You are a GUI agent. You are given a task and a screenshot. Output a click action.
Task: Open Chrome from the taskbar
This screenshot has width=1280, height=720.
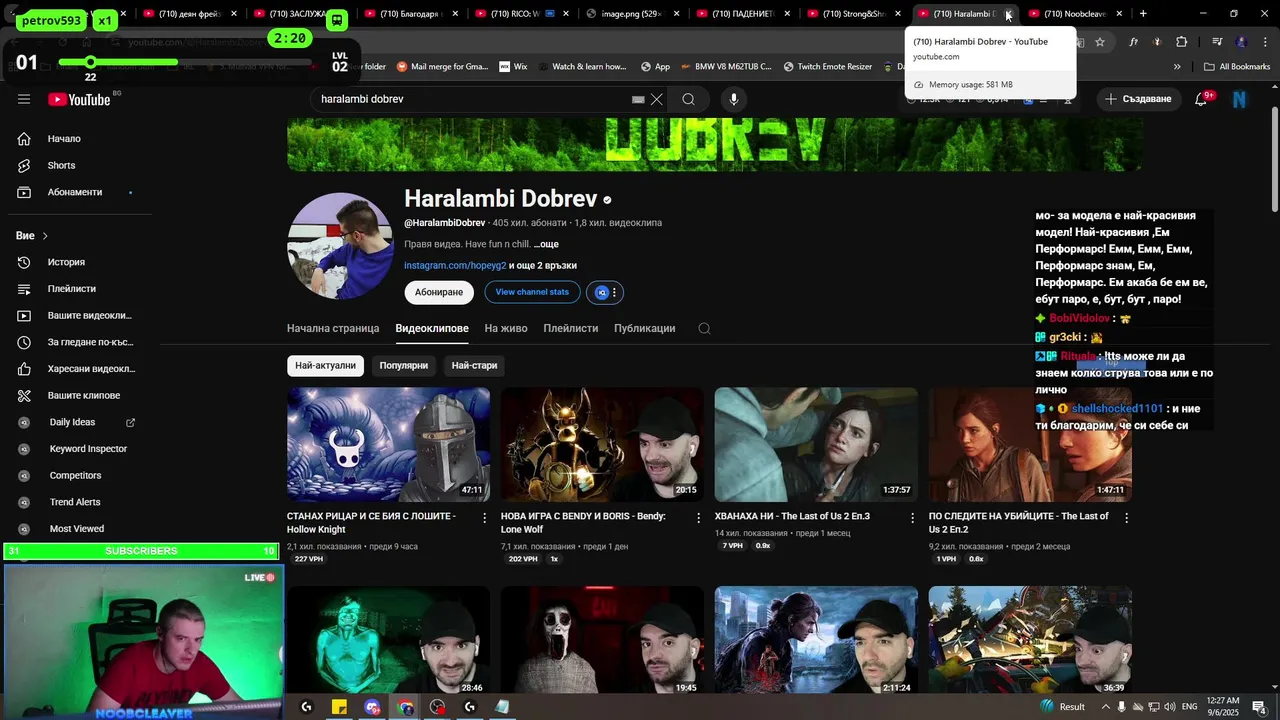(x=405, y=707)
